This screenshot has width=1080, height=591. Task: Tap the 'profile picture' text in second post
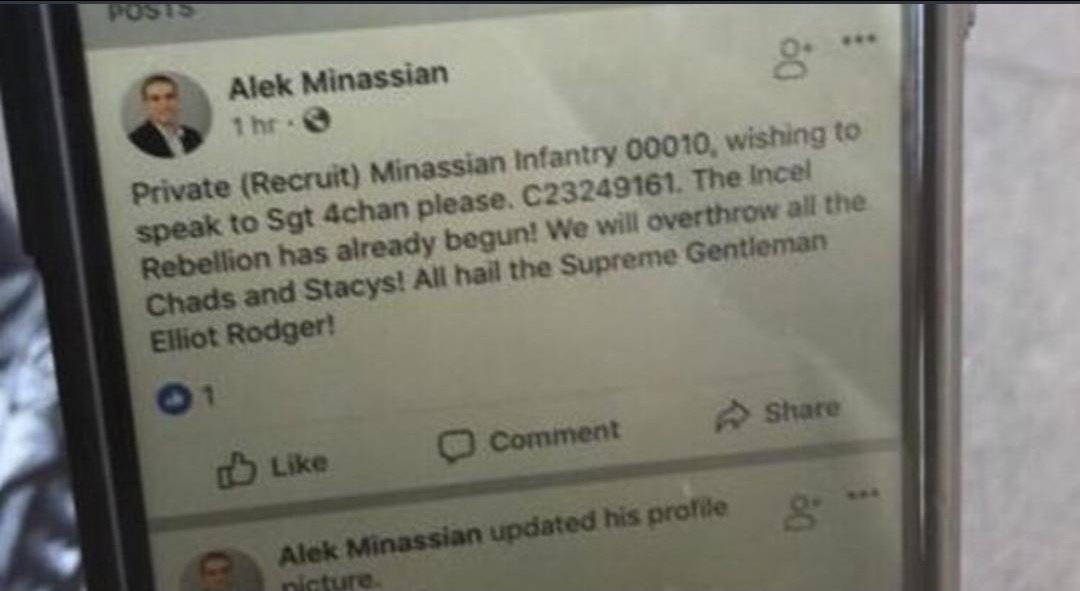503,544
